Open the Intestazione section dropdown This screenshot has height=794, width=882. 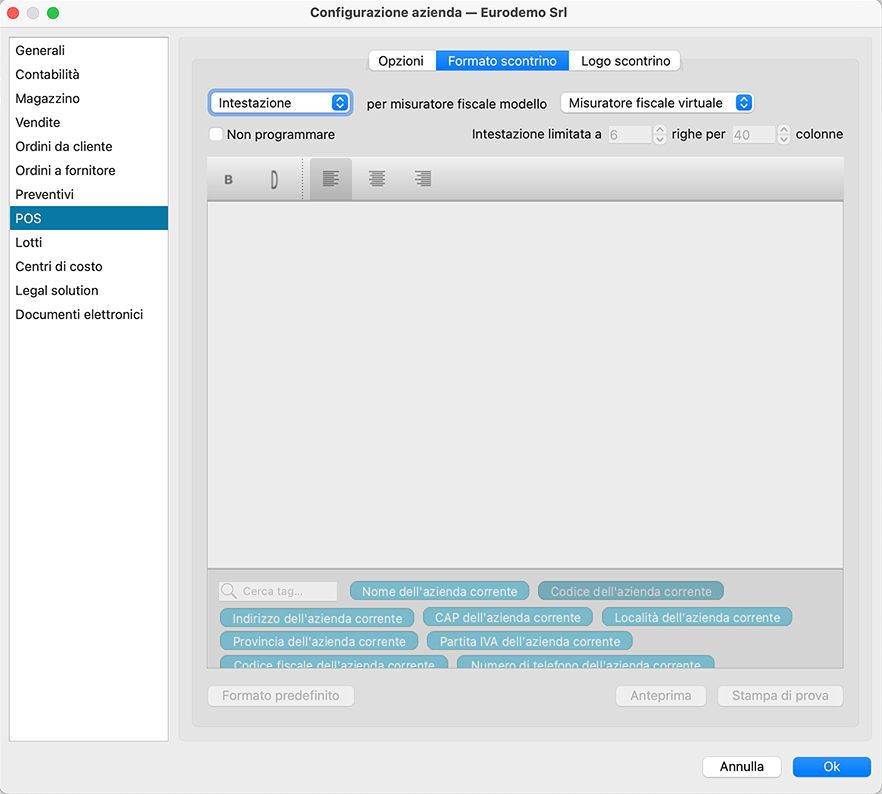(x=280, y=103)
